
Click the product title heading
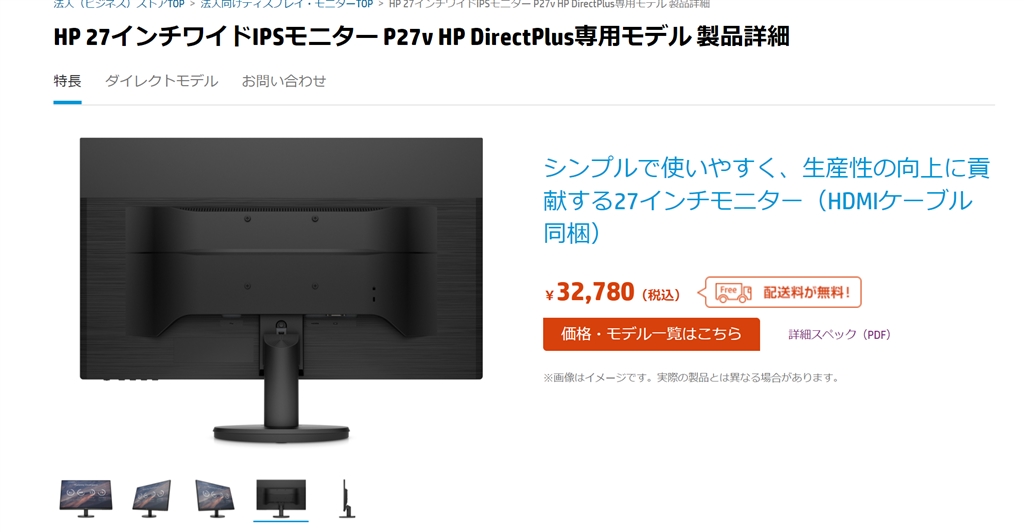pos(421,37)
